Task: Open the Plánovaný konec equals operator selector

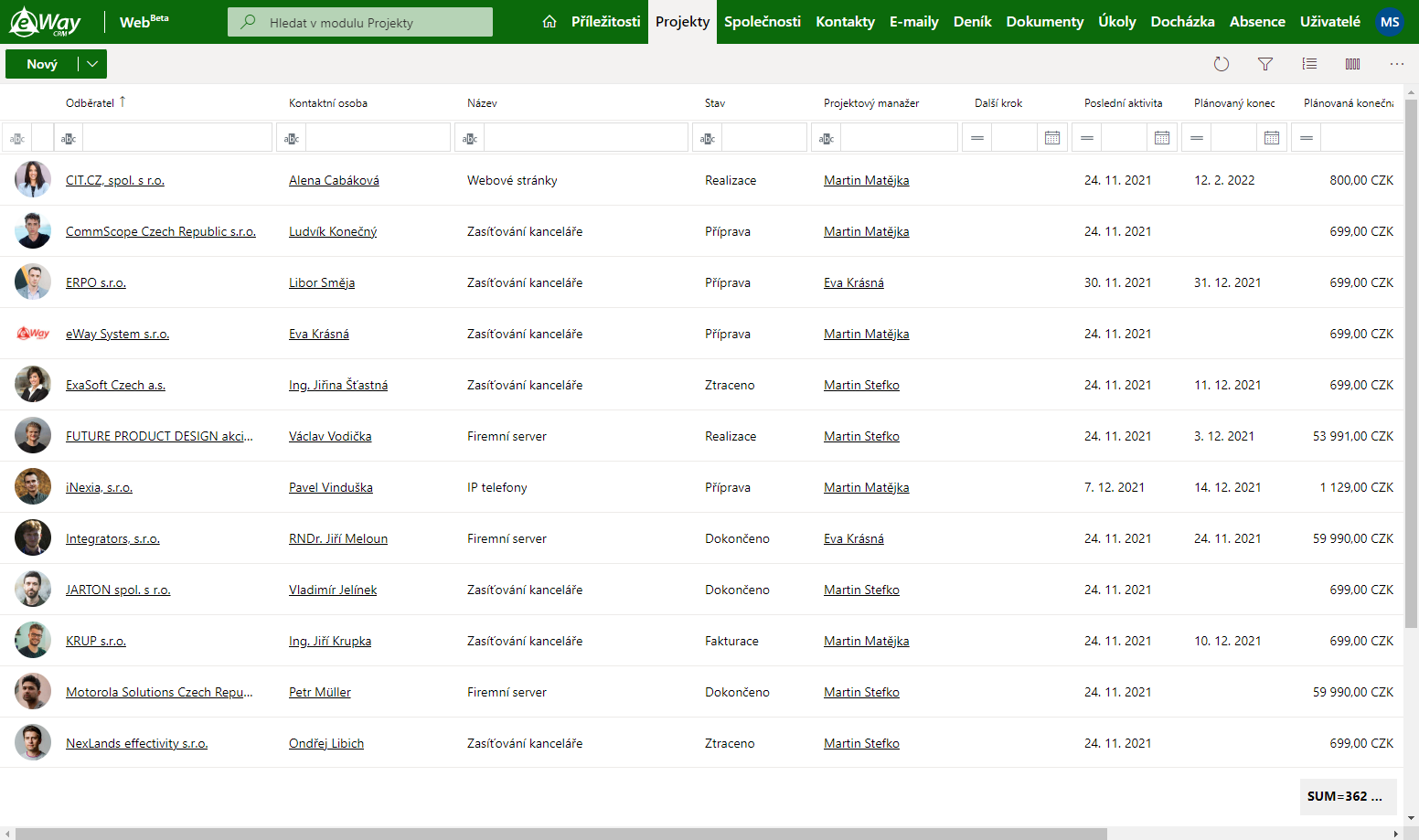Action: coord(1197,138)
